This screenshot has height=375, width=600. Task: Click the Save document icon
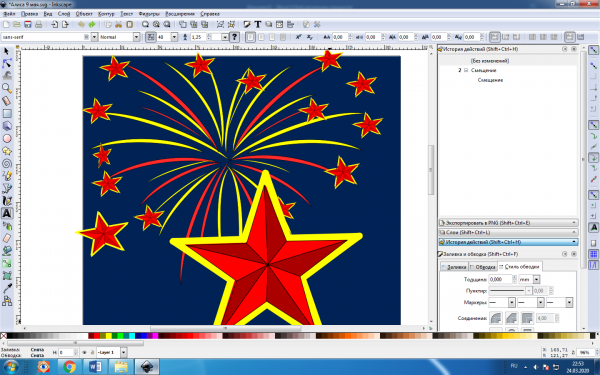(x=27, y=24)
